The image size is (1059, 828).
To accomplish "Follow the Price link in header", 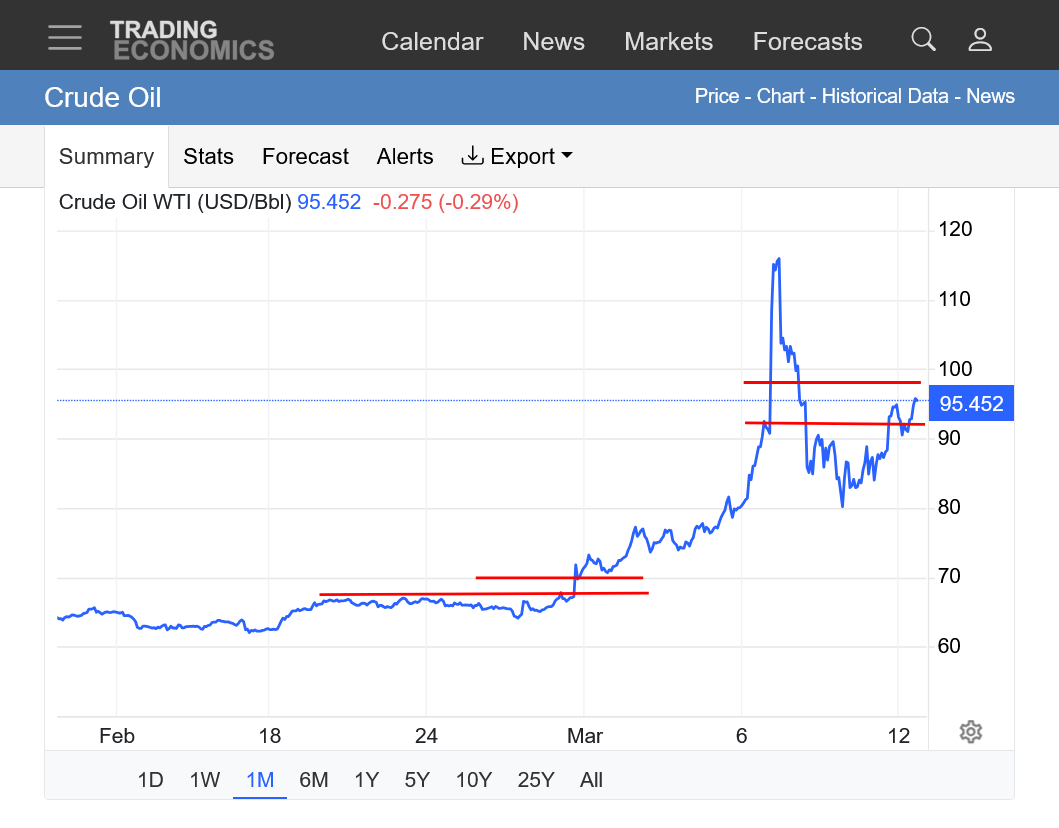I will click(716, 97).
